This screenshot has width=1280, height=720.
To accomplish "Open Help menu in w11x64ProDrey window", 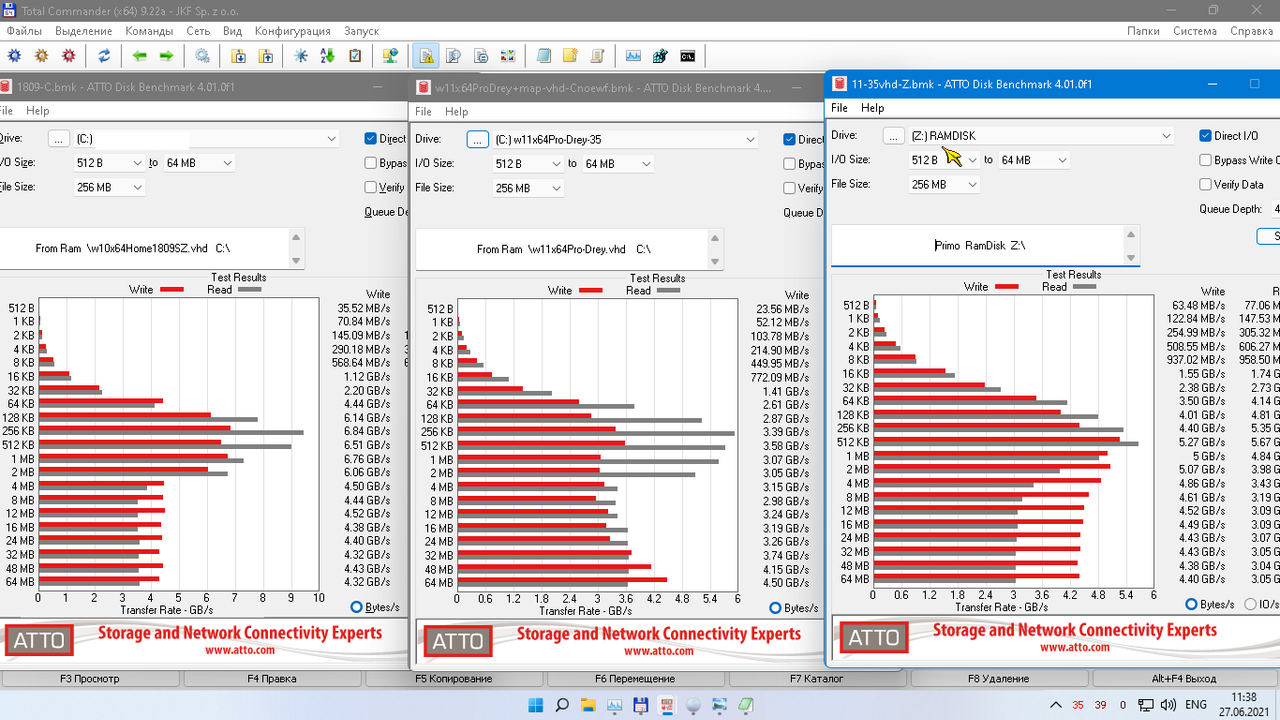I will coord(456,112).
